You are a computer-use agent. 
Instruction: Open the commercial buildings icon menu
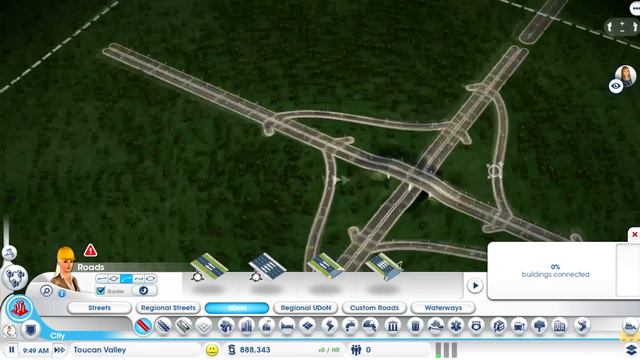click(x=247, y=326)
